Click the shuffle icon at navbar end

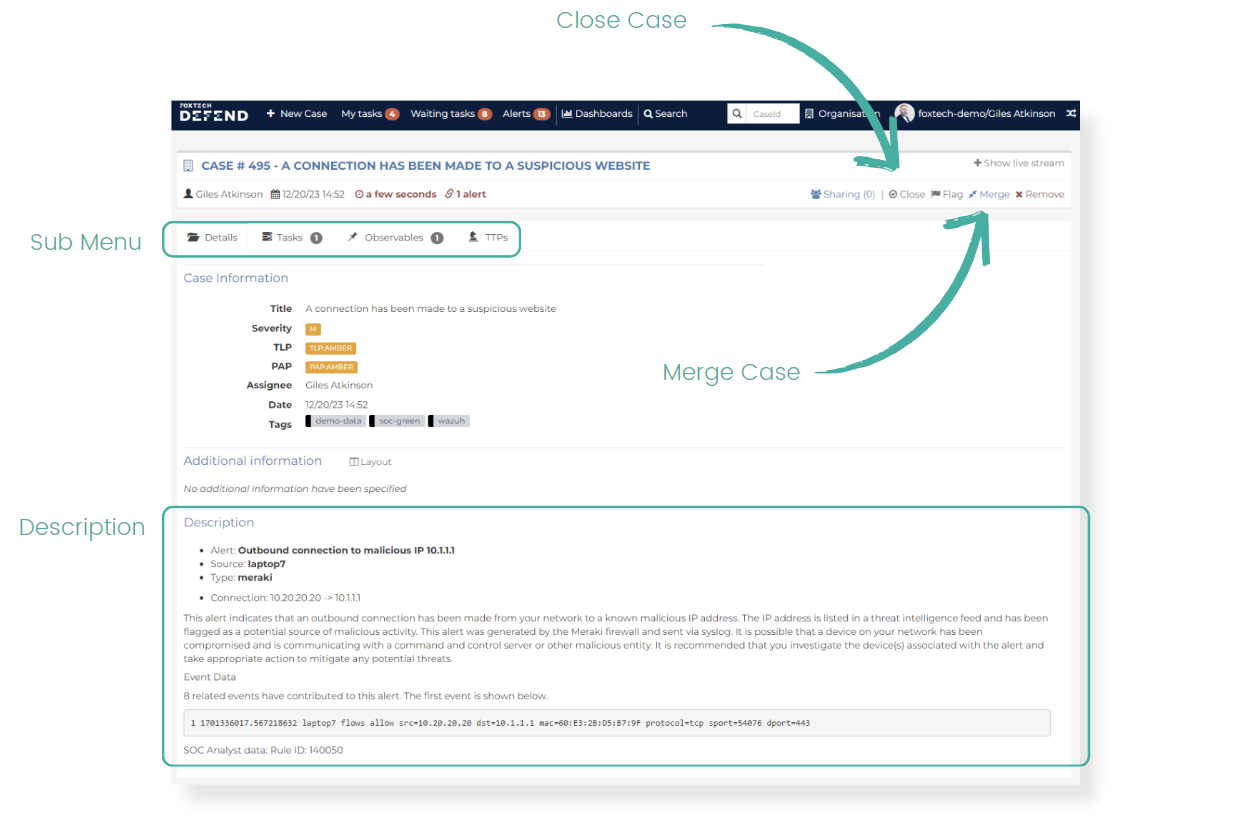pyautogui.click(x=1070, y=114)
